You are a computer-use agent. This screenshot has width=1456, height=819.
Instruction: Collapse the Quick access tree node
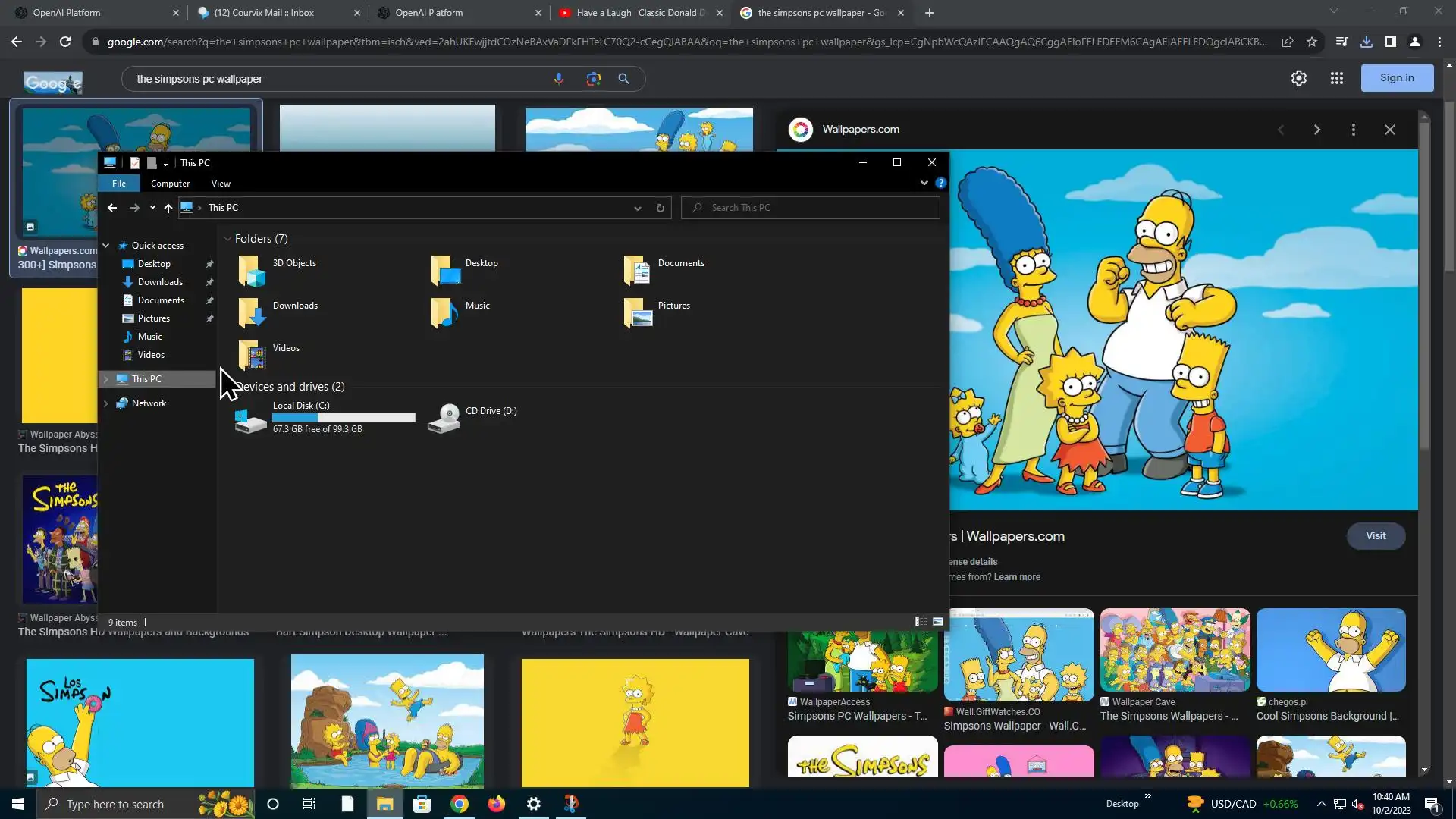(106, 246)
